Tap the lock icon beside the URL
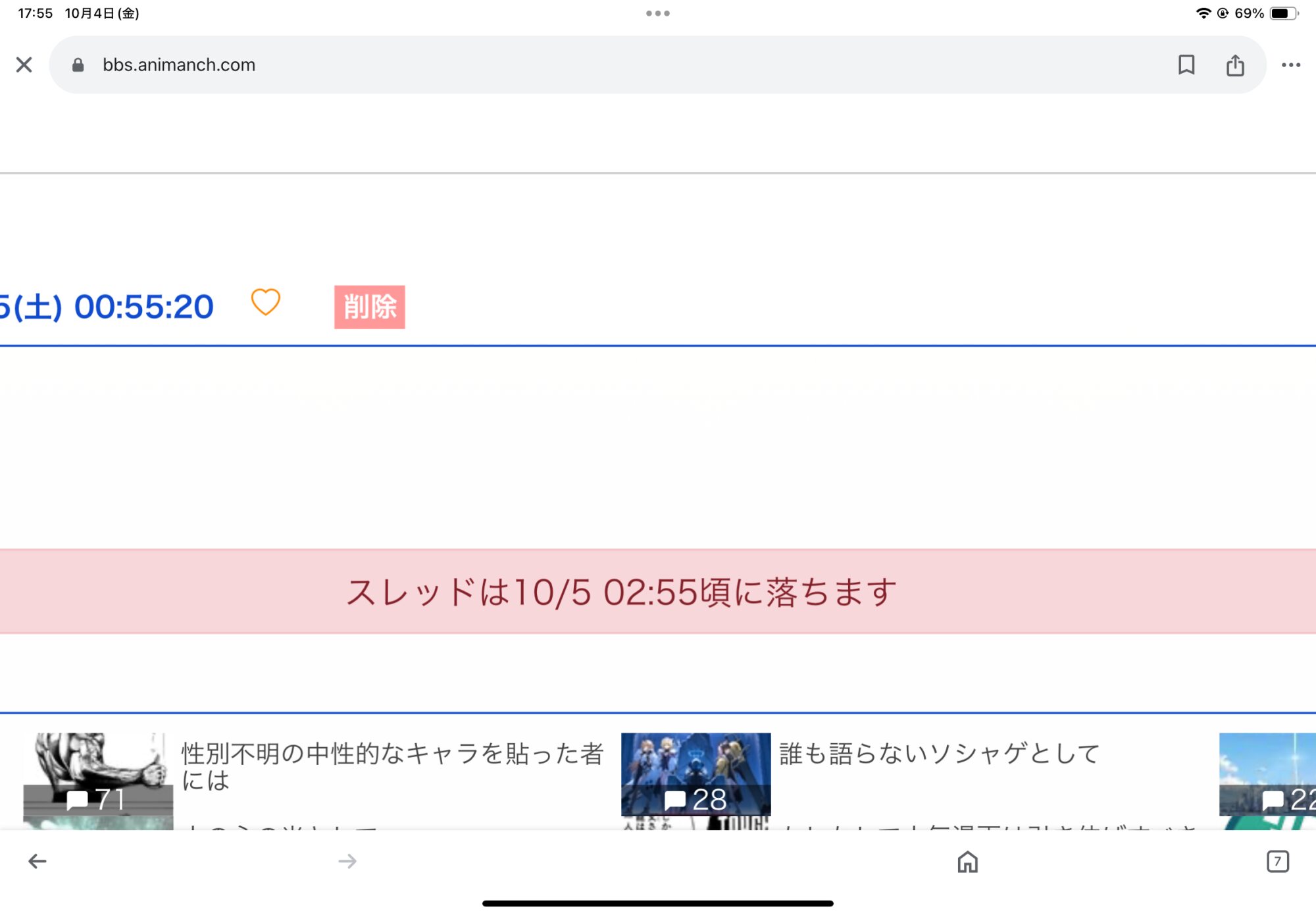 tap(78, 65)
